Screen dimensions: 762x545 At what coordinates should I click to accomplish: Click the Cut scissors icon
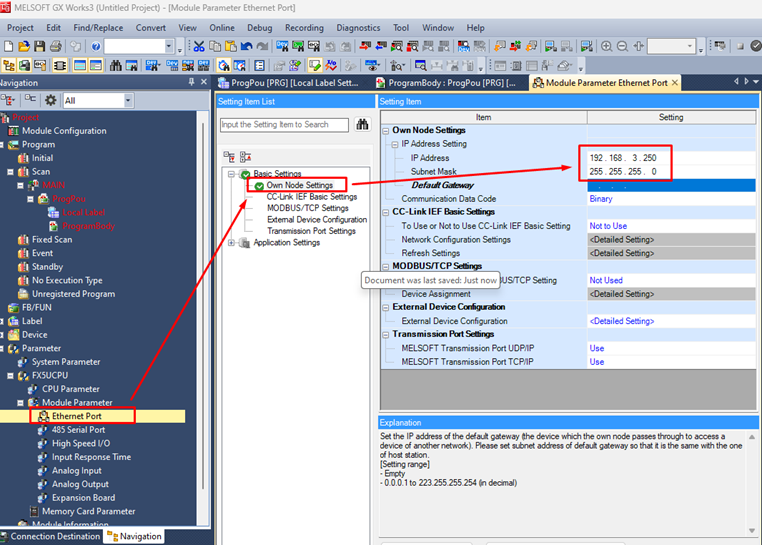[x=199, y=46]
